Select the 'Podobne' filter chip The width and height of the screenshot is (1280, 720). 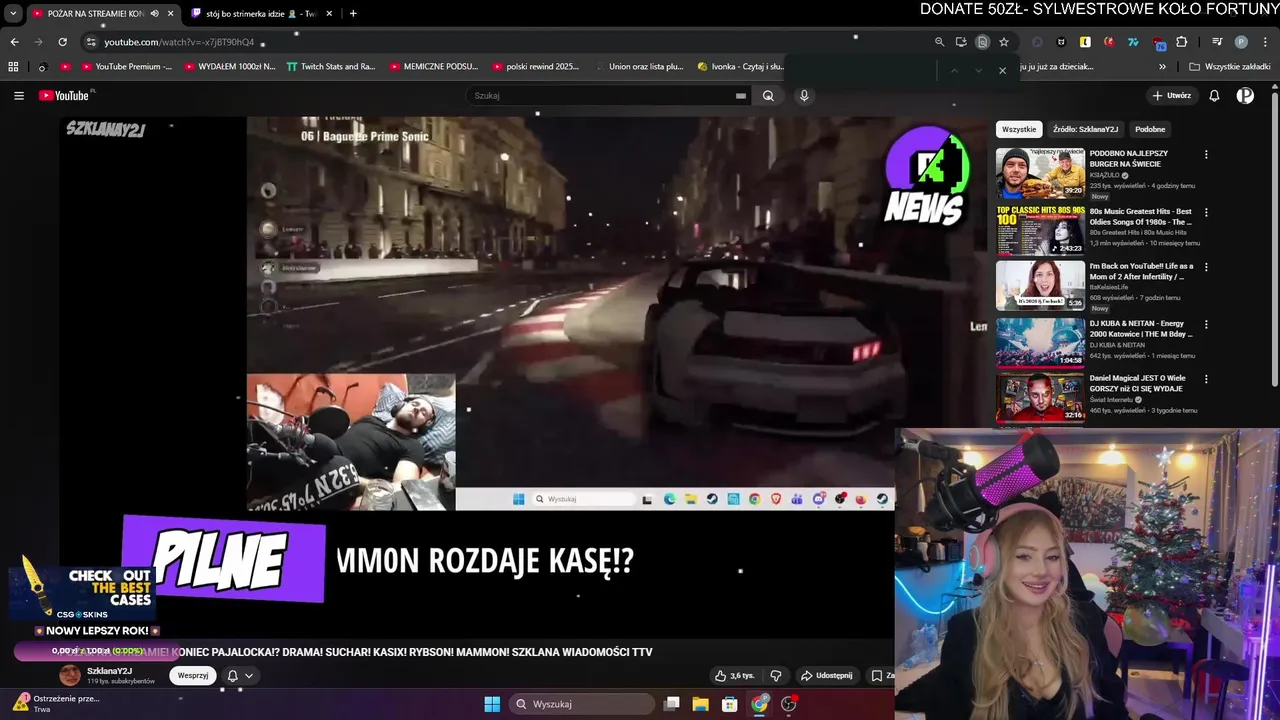coord(1150,129)
